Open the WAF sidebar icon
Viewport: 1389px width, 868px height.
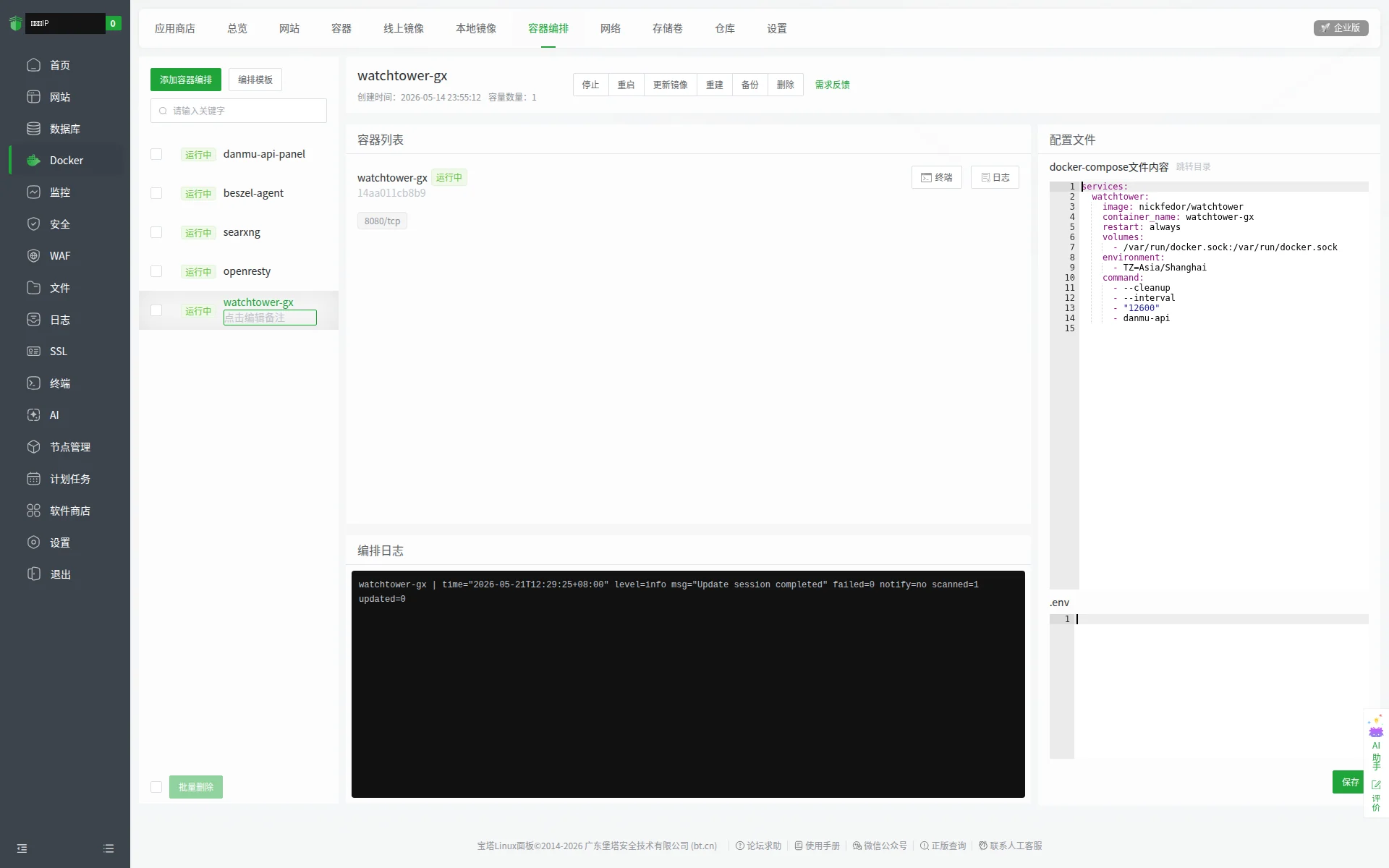pos(33,256)
